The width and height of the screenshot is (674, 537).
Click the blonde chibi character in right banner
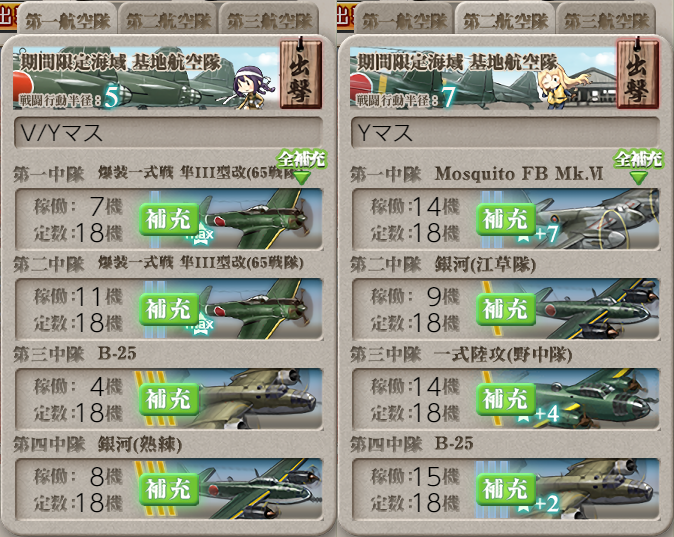click(561, 87)
